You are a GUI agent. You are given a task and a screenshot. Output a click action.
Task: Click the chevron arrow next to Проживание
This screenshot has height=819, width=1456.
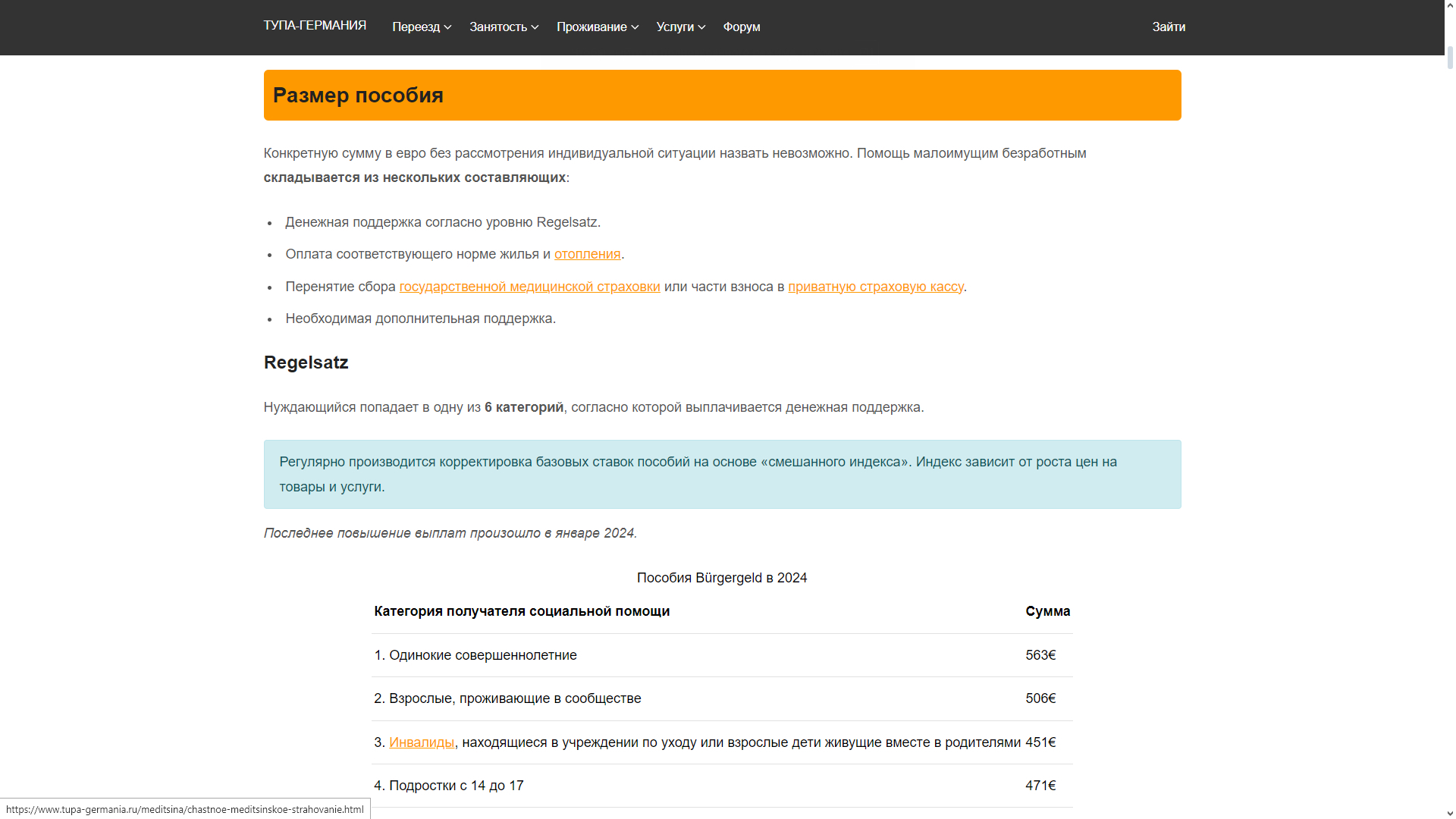click(x=635, y=28)
